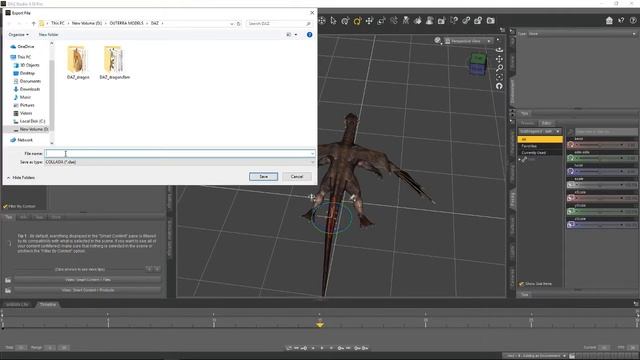The image size is (640, 360).
Task: Open the node selection dropdown in Parameters
Action: [540, 131]
